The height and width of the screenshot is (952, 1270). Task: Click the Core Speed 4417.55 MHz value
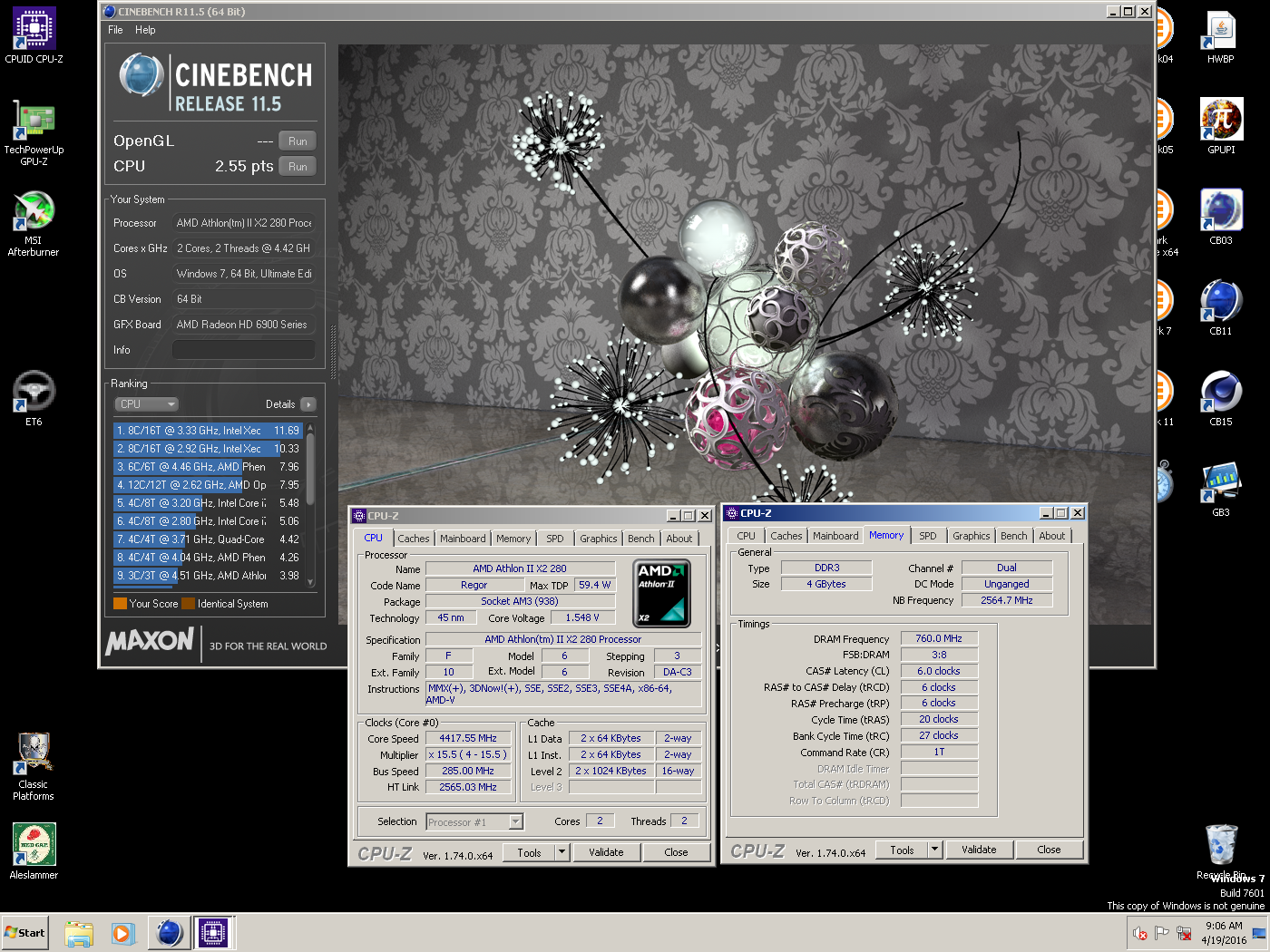tap(468, 739)
